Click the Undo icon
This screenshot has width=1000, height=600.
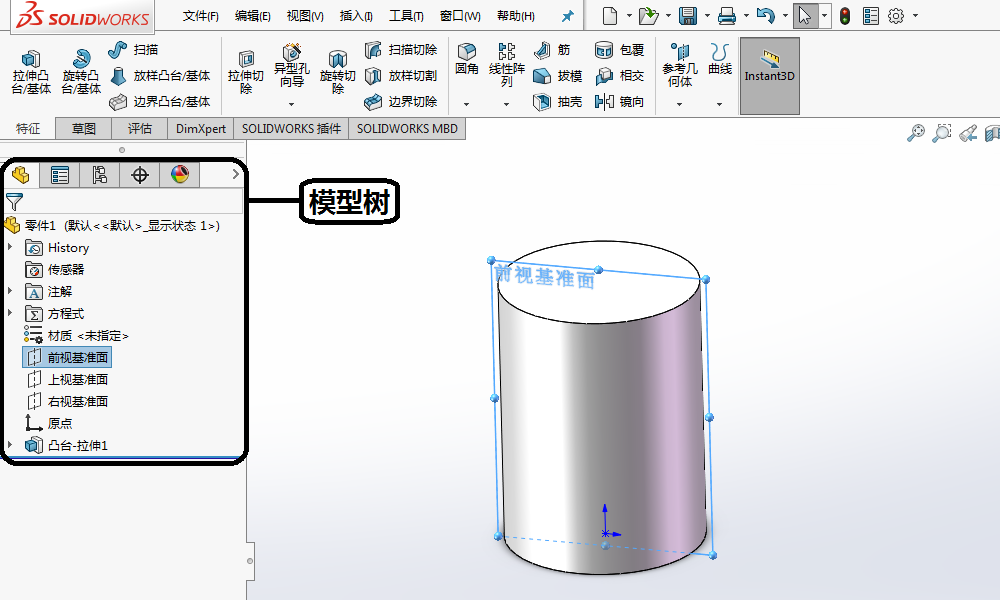765,15
